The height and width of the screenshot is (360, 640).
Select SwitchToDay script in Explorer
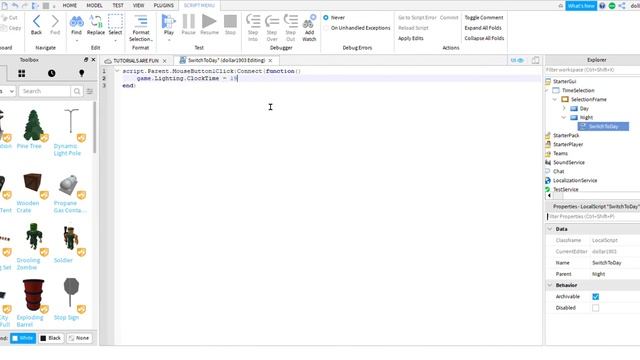coord(603,127)
